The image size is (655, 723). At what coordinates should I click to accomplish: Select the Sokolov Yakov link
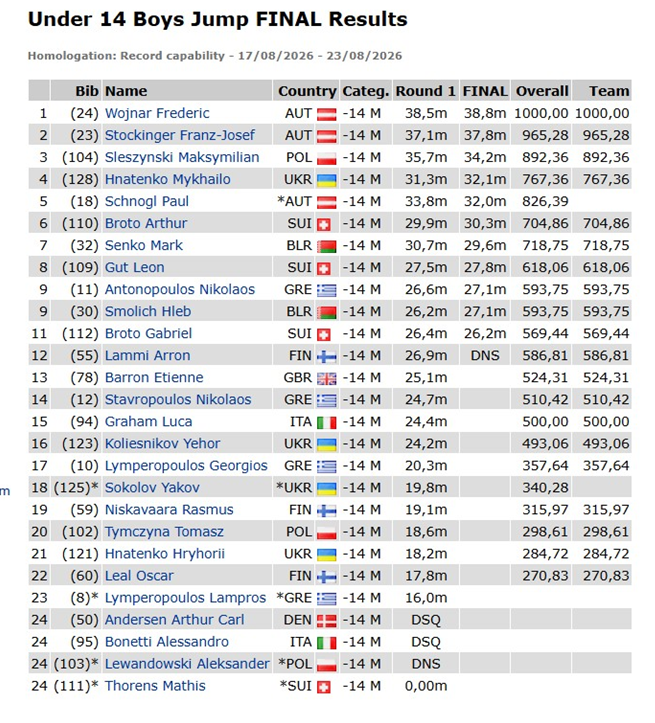[152, 488]
